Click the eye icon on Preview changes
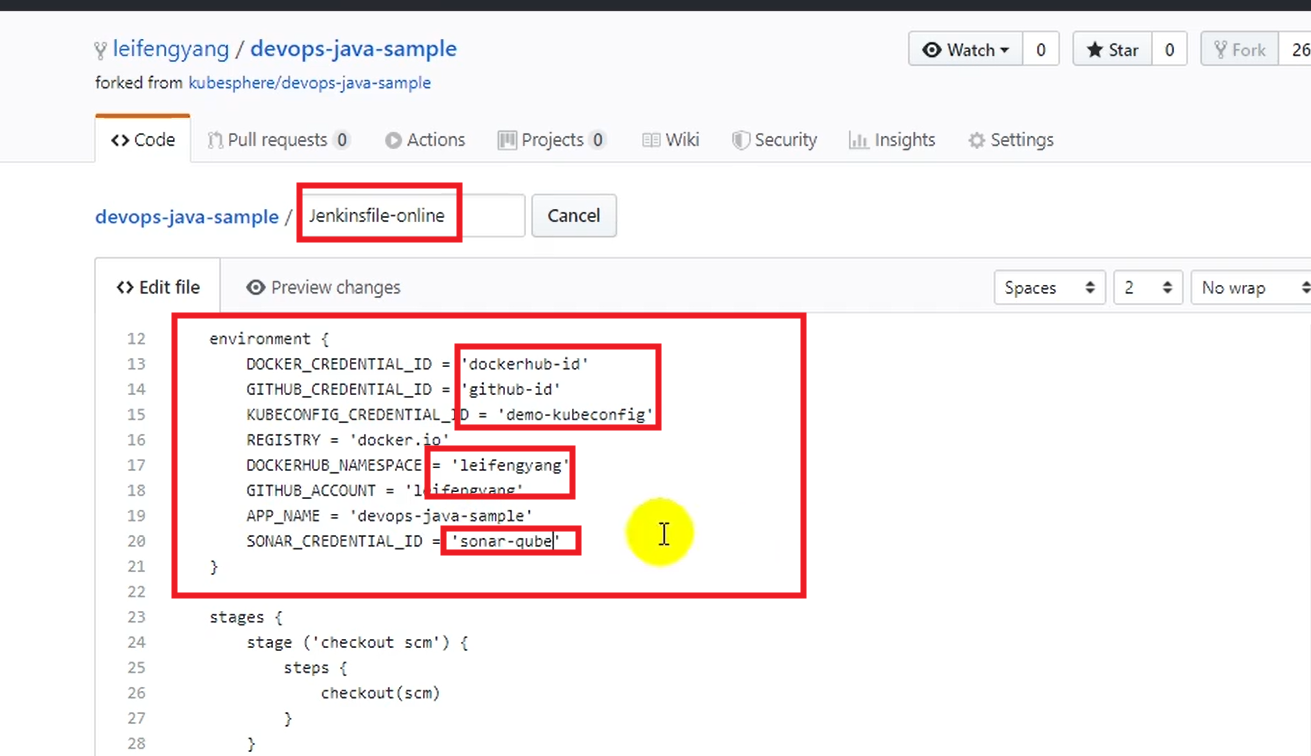The height and width of the screenshot is (756, 1311). [x=256, y=288]
